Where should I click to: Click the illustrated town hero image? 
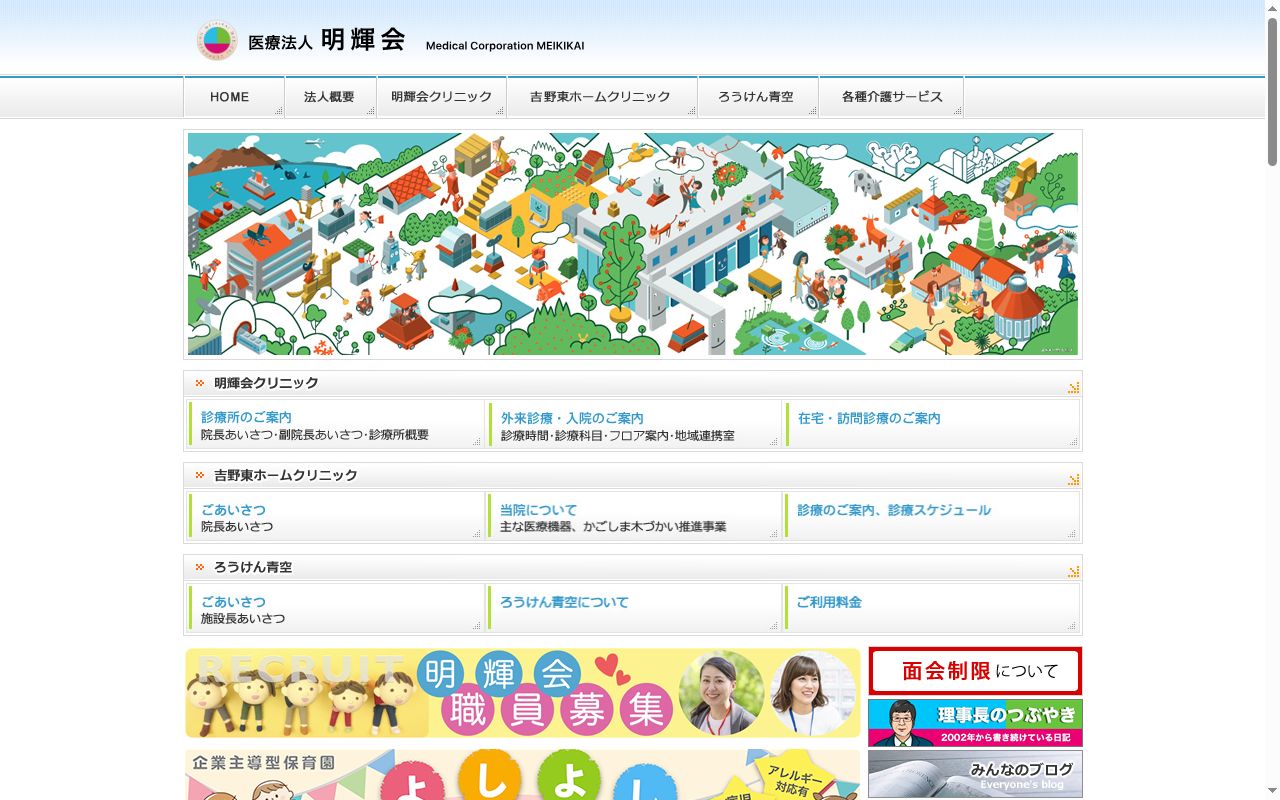pos(633,244)
